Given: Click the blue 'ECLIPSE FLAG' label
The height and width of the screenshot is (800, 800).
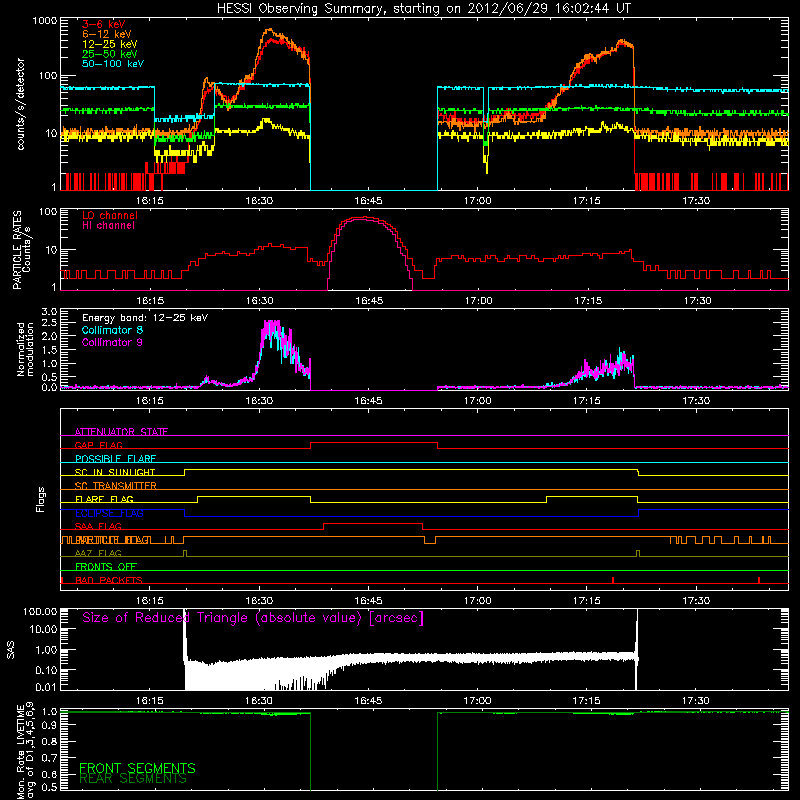Looking at the screenshot, I should (x=109, y=513).
